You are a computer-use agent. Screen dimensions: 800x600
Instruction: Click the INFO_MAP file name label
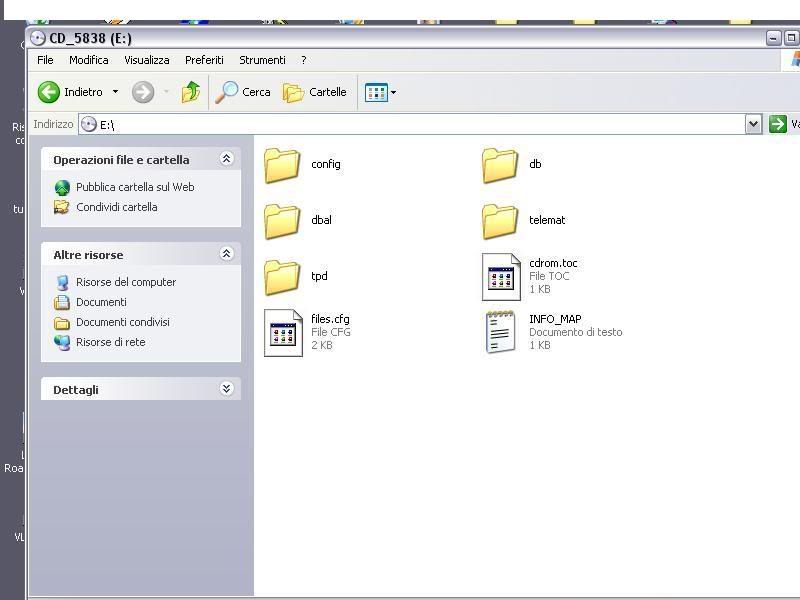[555, 319]
